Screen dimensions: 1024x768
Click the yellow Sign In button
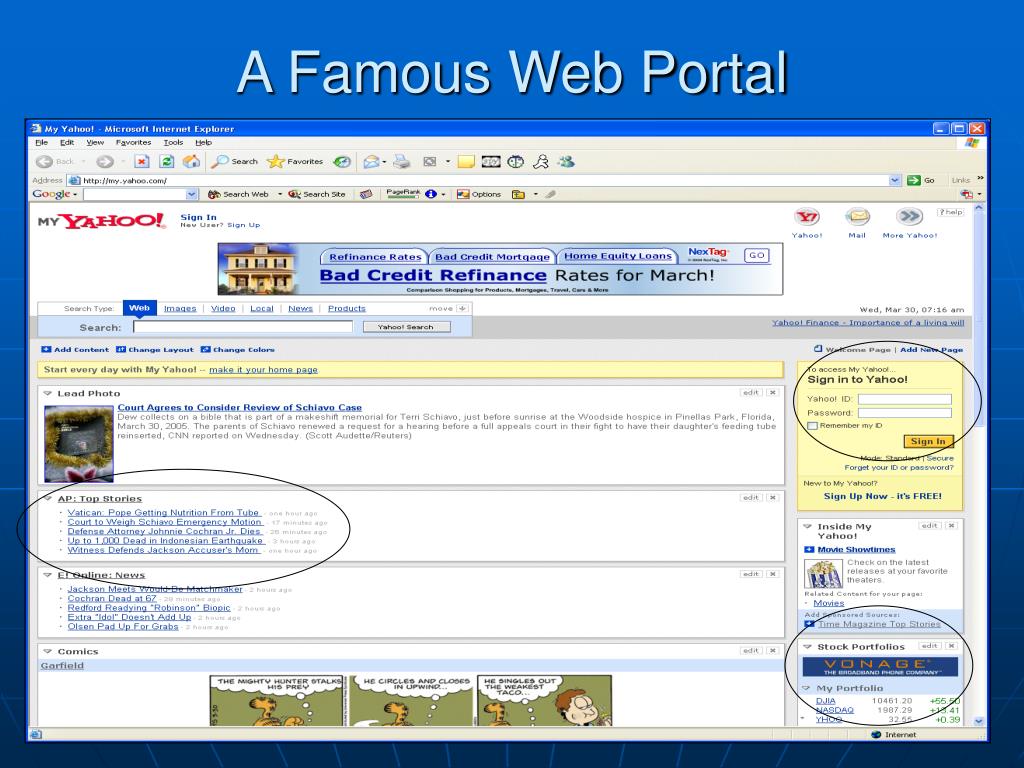pos(928,441)
